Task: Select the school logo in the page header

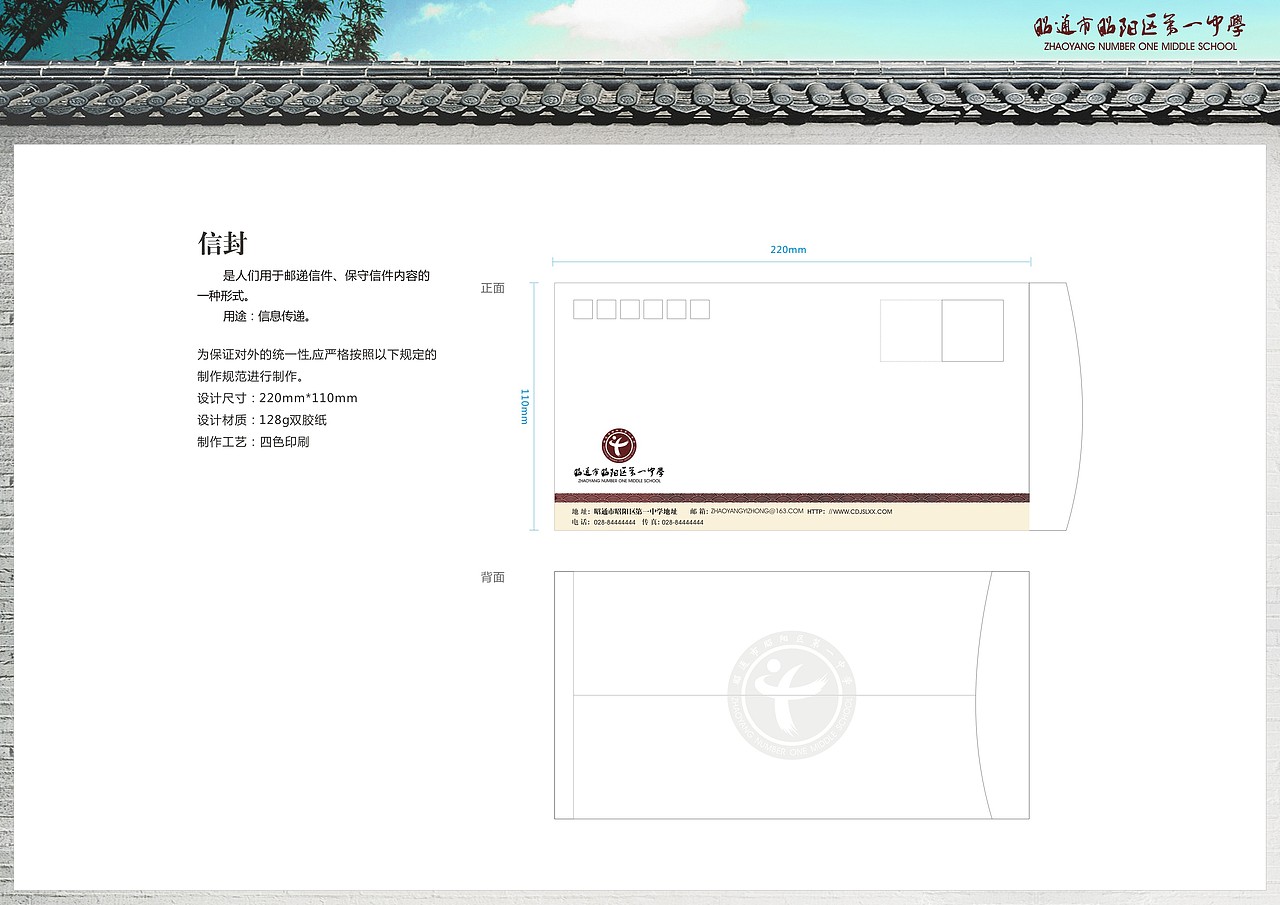Action: [x=1140, y=27]
